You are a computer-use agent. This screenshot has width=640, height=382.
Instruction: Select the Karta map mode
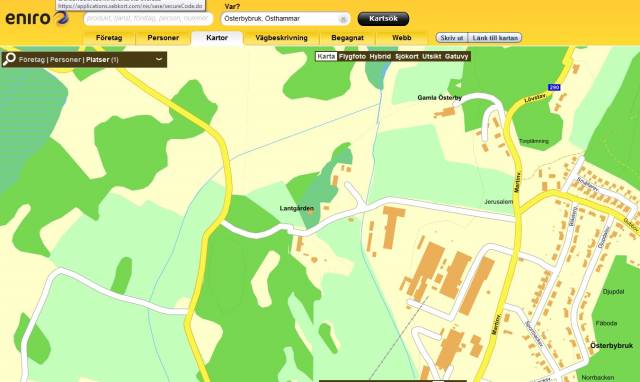coord(326,56)
